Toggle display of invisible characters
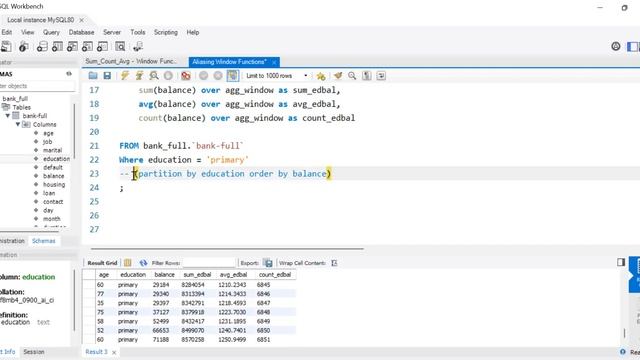This screenshot has width=640, height=360. coord(367,76)
